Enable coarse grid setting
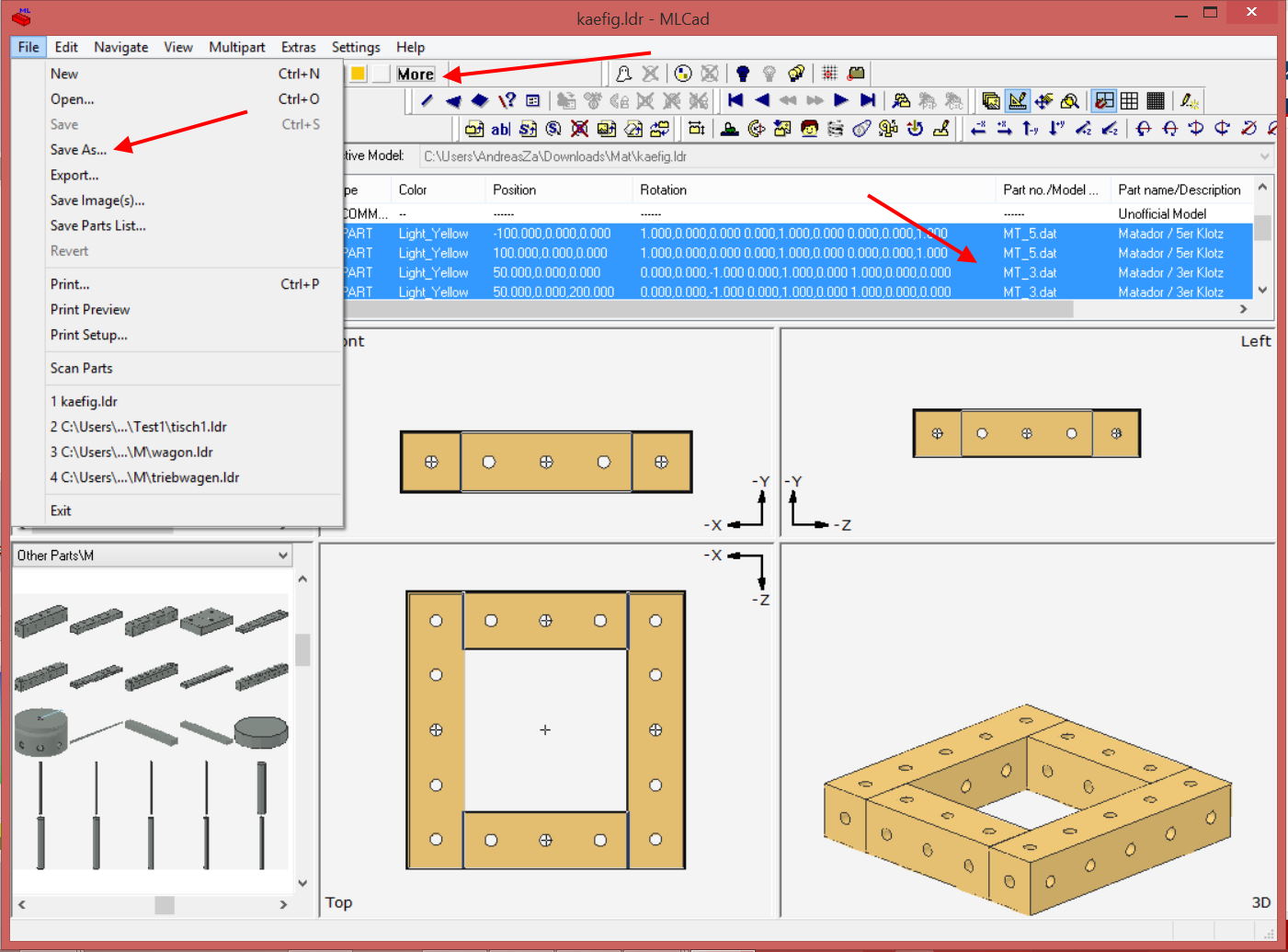Screen dimensions: 1288x952 (1104, 101)
